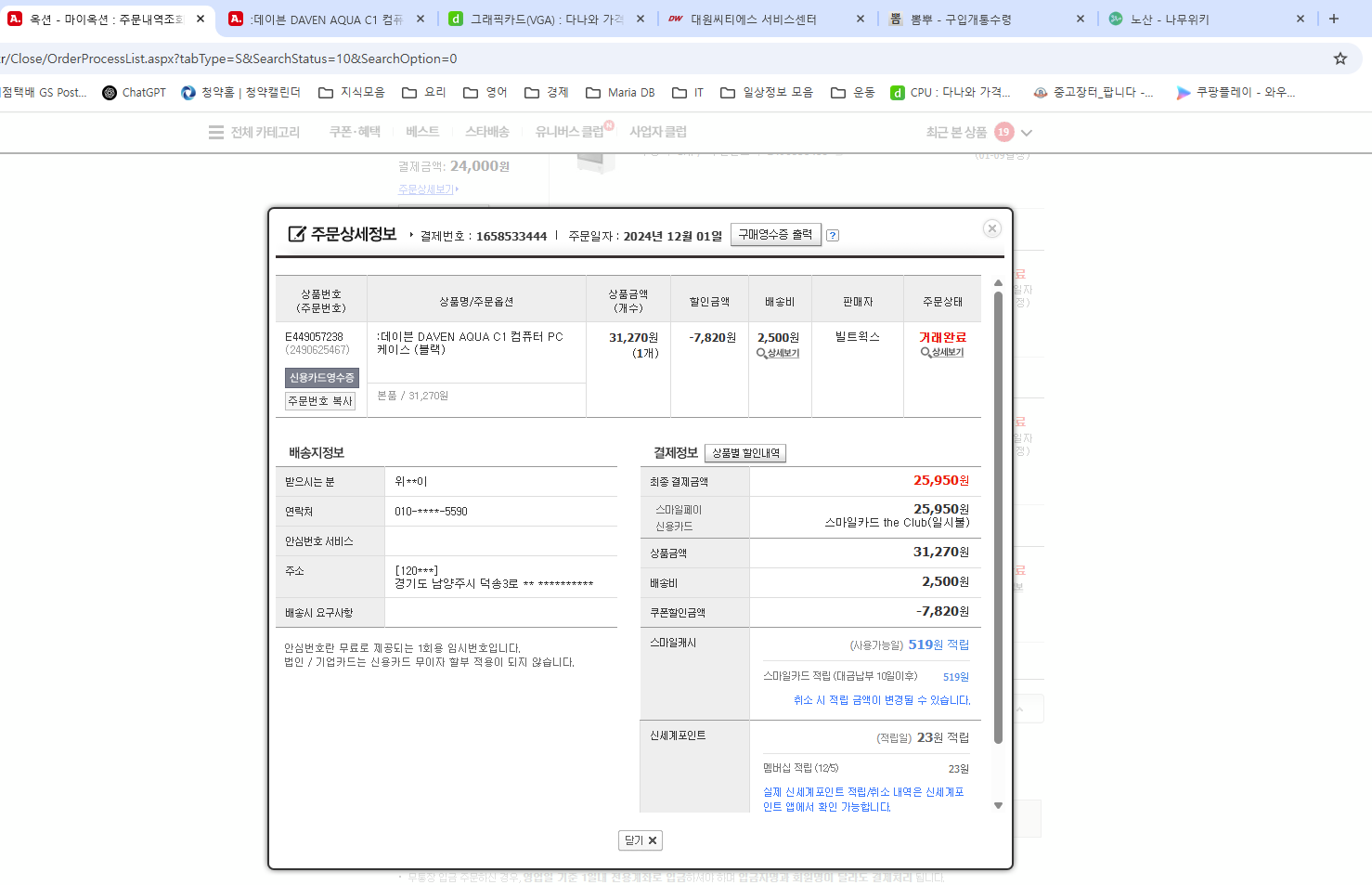Go to the 사업자클럽 menu

click(658, 132)
